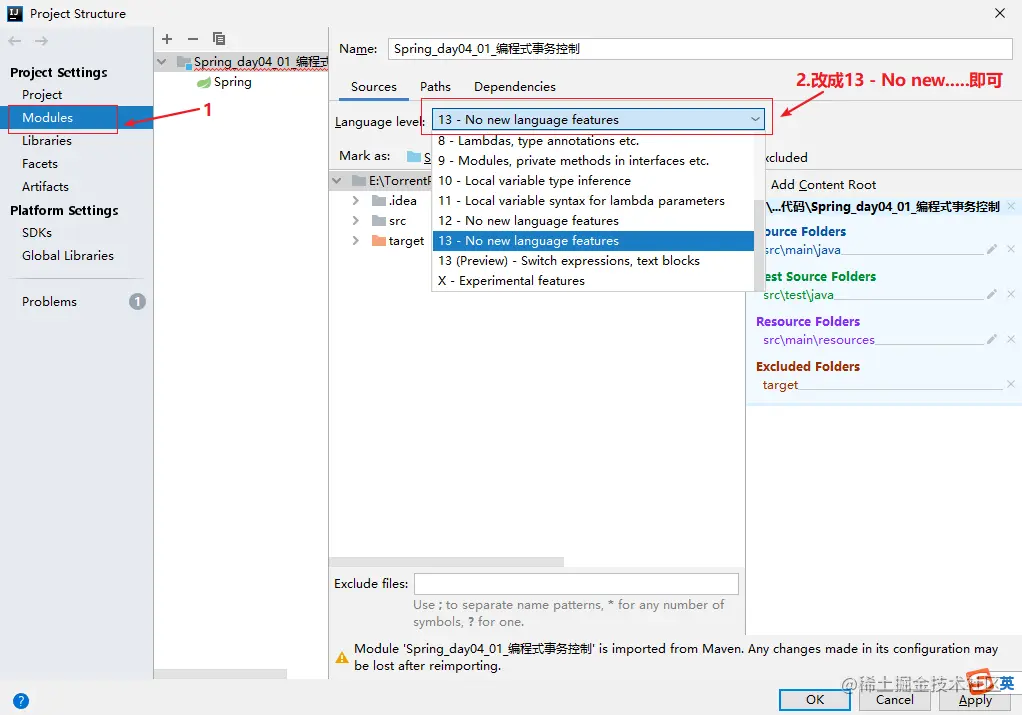The height and width of the screenshot is (715, 1022).
Task: Expand the src folder
Action: coord(355,220)
